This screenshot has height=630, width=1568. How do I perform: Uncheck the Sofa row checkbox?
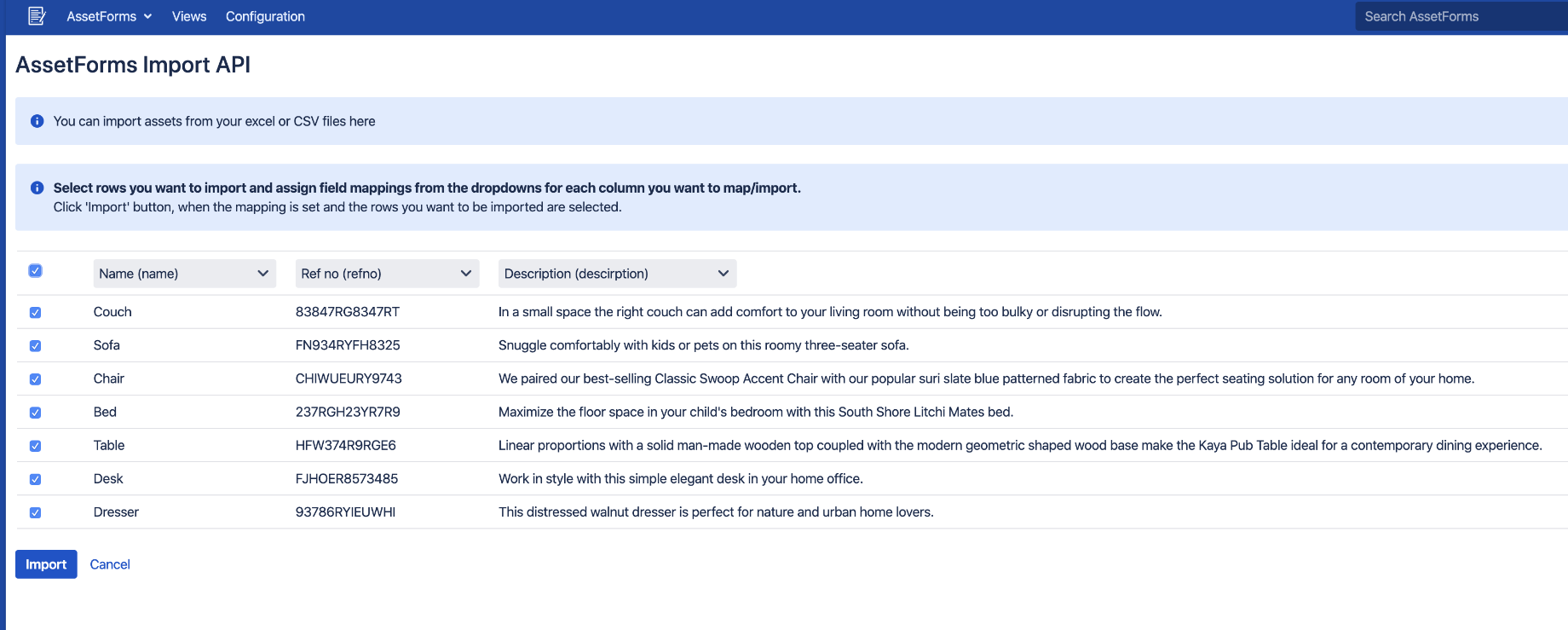click(x=35, y=346)
